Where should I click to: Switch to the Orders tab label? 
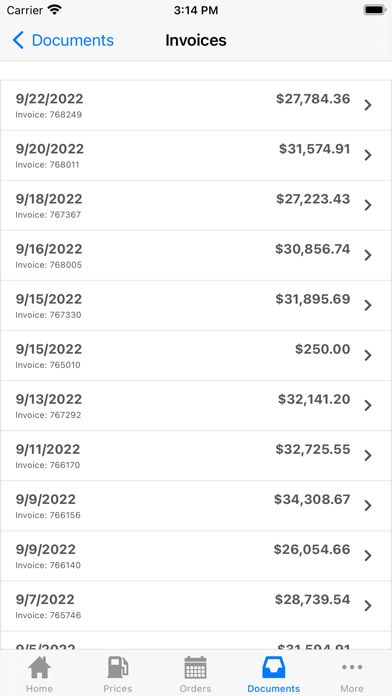(x=195, y=688)
